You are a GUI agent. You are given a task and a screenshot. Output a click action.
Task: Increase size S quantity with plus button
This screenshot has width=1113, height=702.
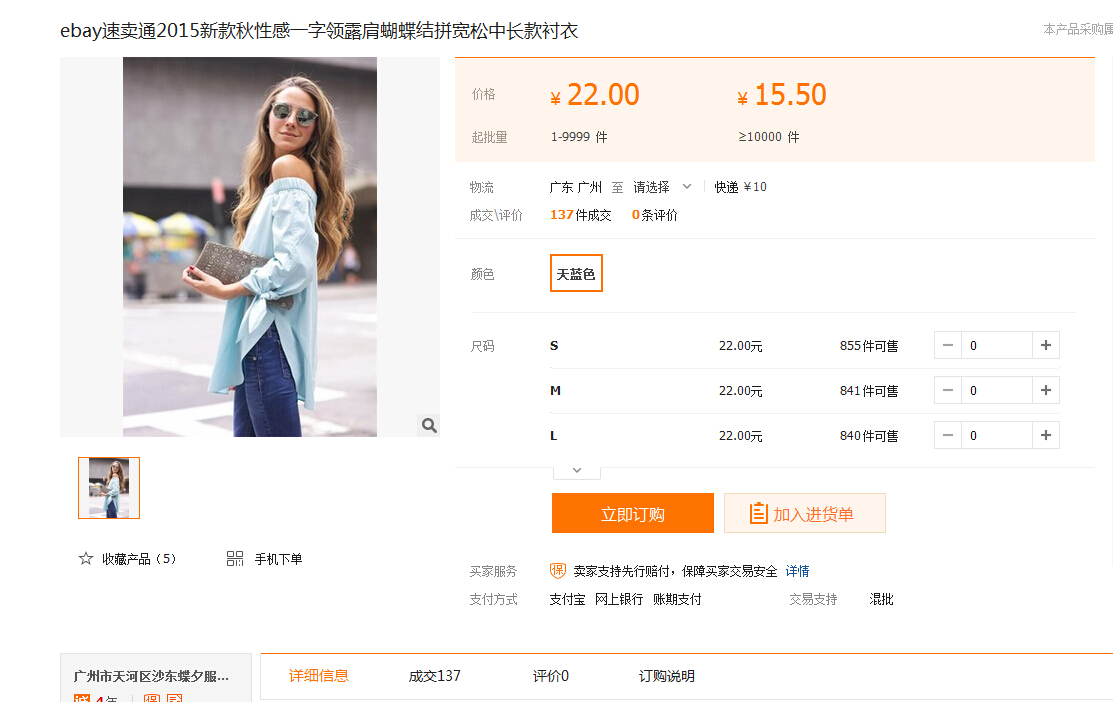click(x=1046, y=346)
